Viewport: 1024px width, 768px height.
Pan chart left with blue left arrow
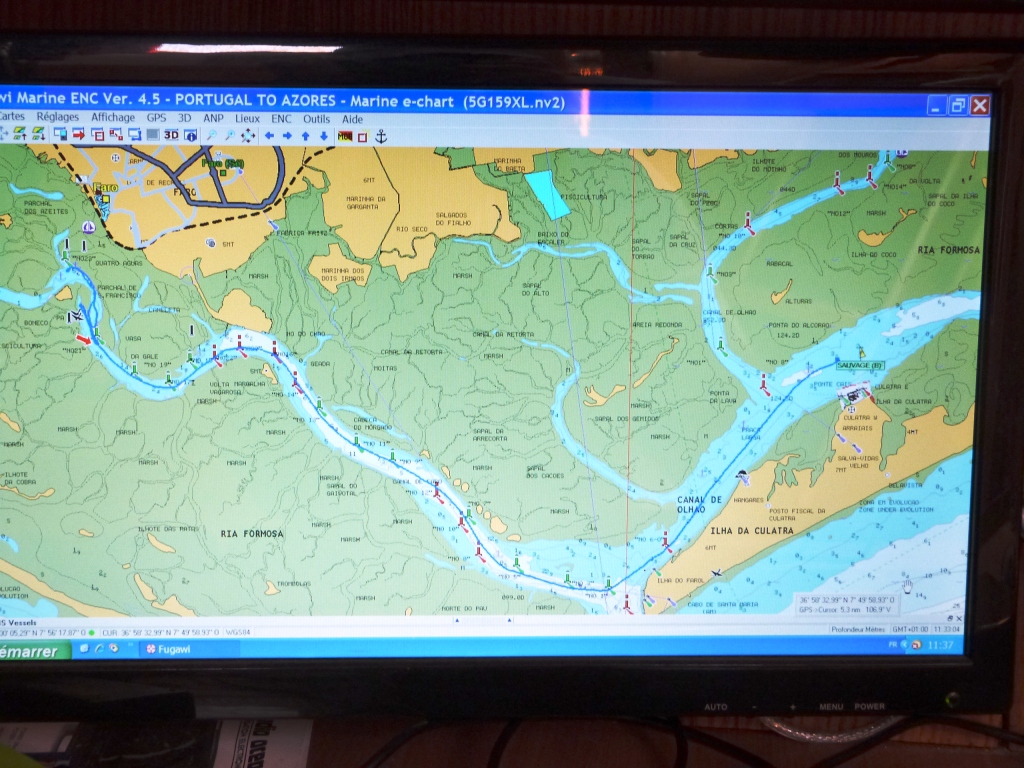[269, 136]
